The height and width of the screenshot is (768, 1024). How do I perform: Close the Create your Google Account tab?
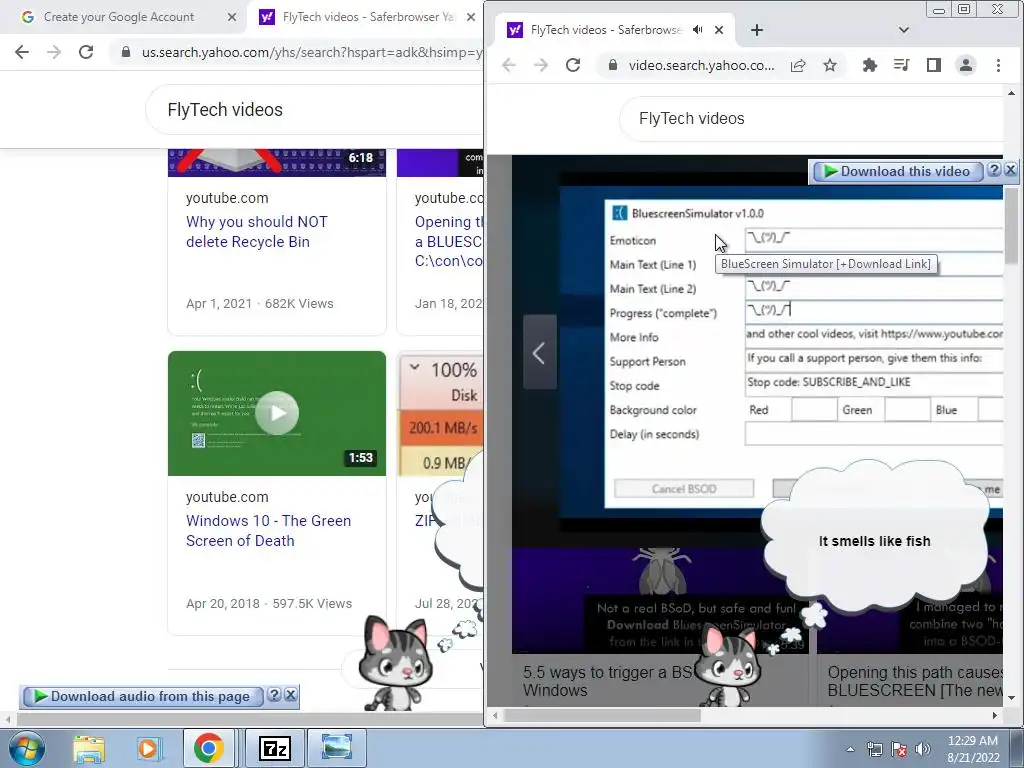[x=232, y=17]
